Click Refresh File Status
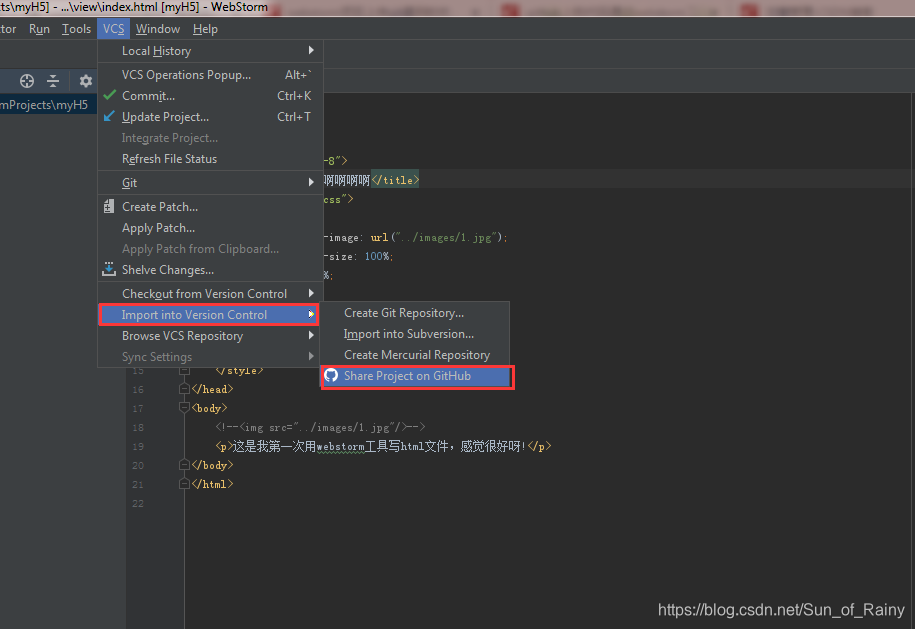The image size is (915, 629). click(210, 159)
